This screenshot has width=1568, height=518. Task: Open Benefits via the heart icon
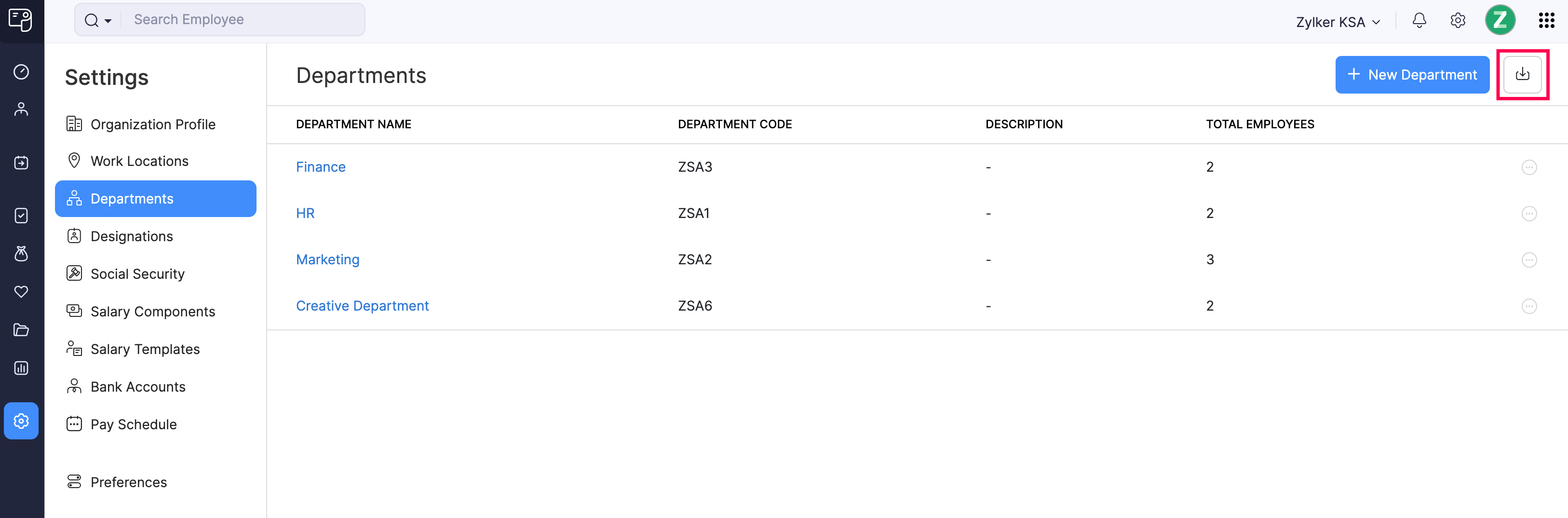(x=21, y=292)
